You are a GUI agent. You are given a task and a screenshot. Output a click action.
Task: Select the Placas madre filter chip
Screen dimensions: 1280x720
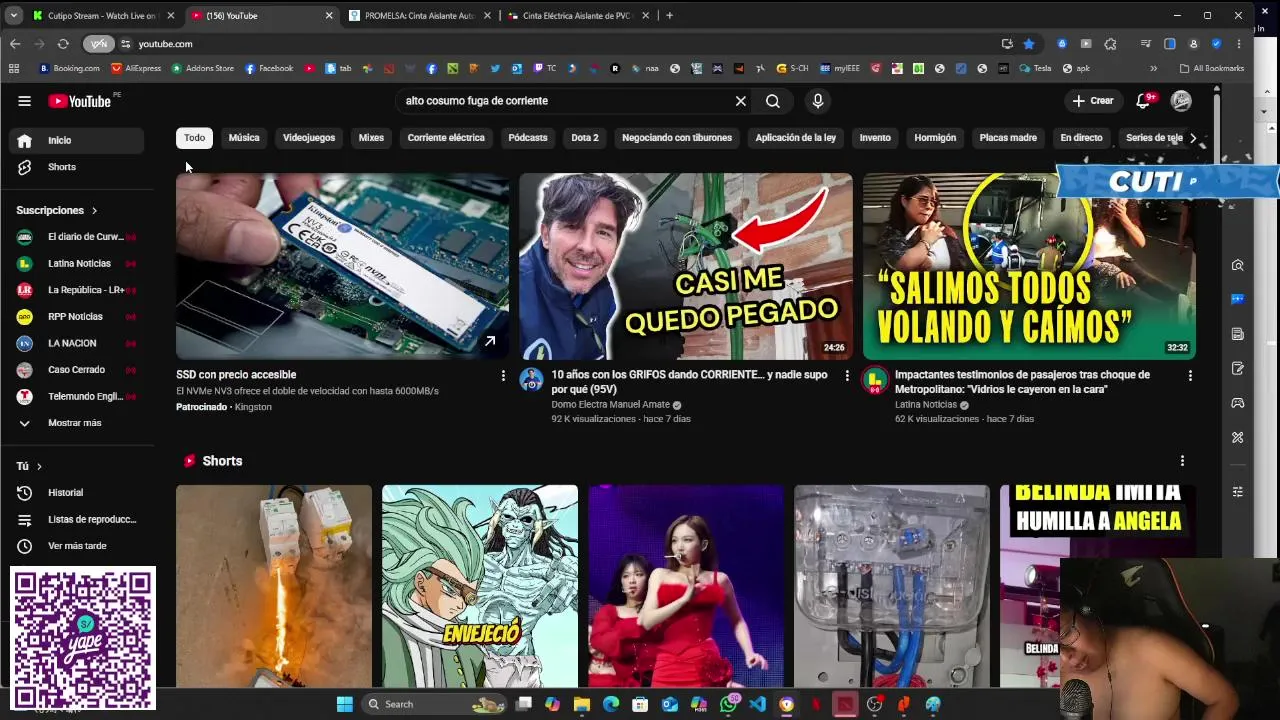point(1008,138)
